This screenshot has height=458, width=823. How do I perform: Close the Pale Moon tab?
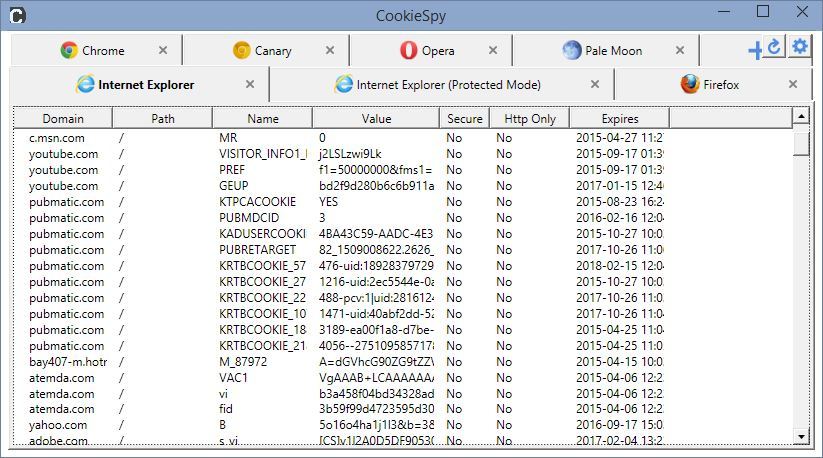pyautogui.click(x=680, y=50)
